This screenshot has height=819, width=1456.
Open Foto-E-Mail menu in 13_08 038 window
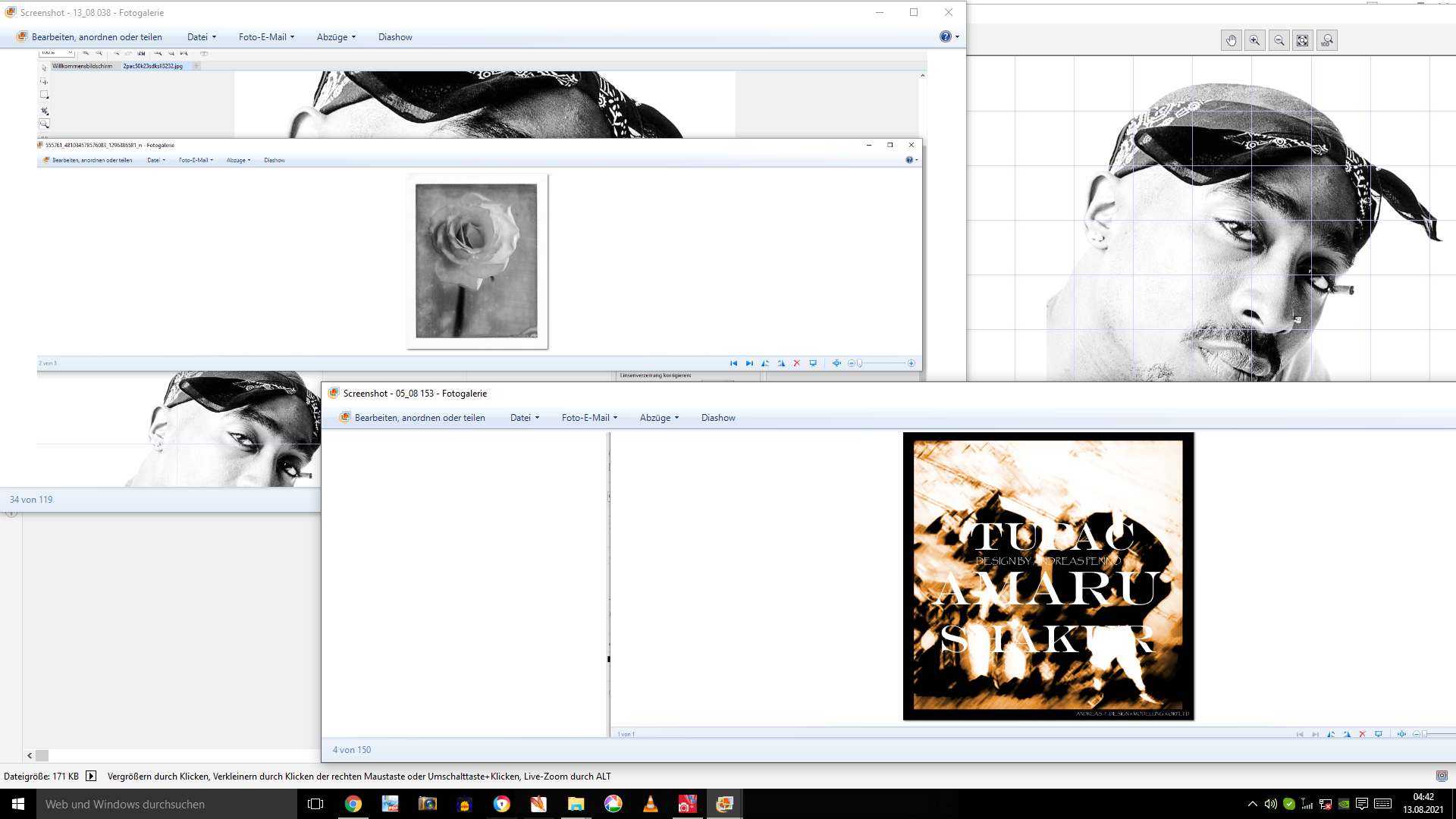pos(266,37)
